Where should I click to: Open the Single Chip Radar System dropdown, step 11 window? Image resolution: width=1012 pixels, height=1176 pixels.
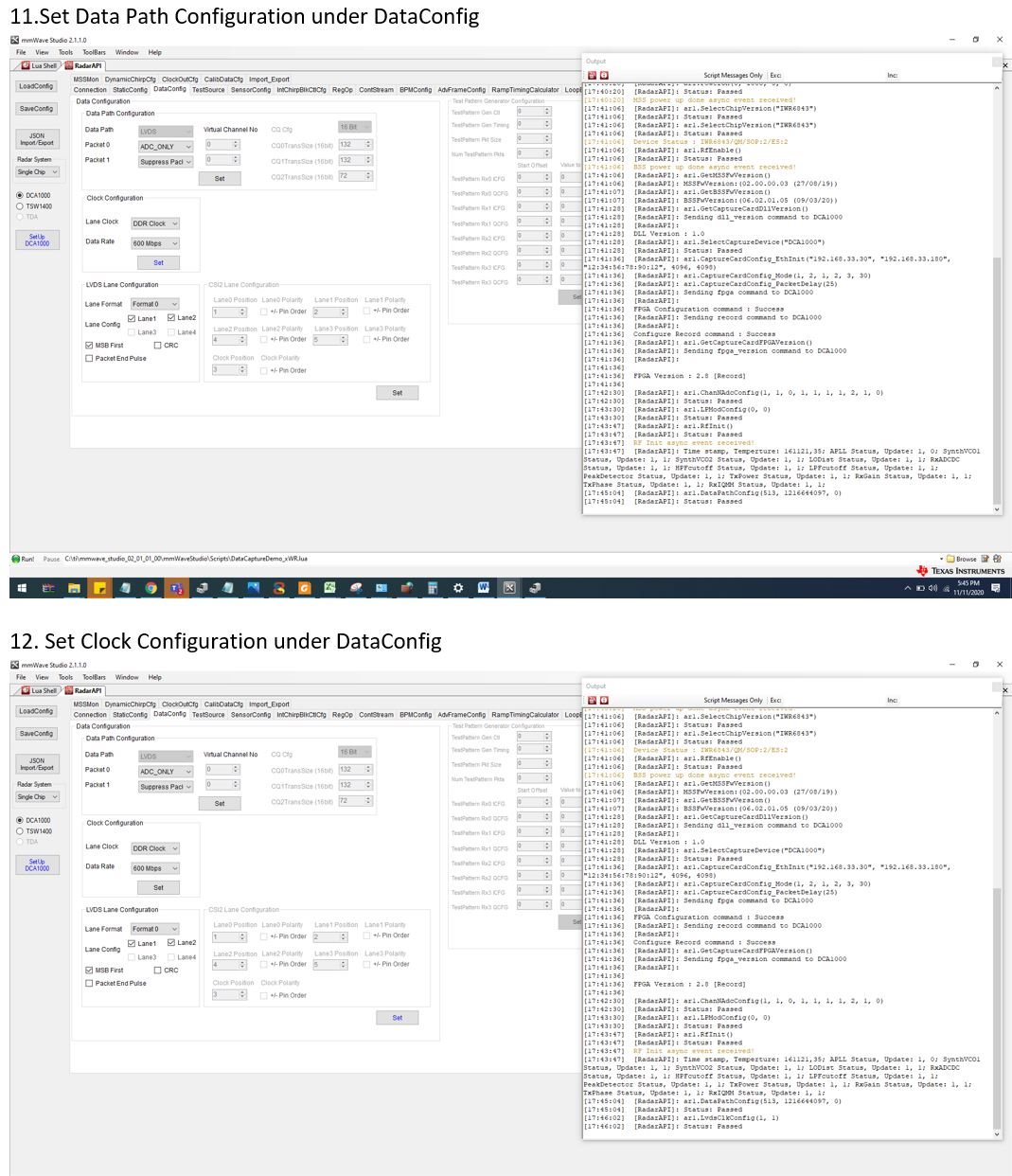pyautogui.click(x=38, y=172)
